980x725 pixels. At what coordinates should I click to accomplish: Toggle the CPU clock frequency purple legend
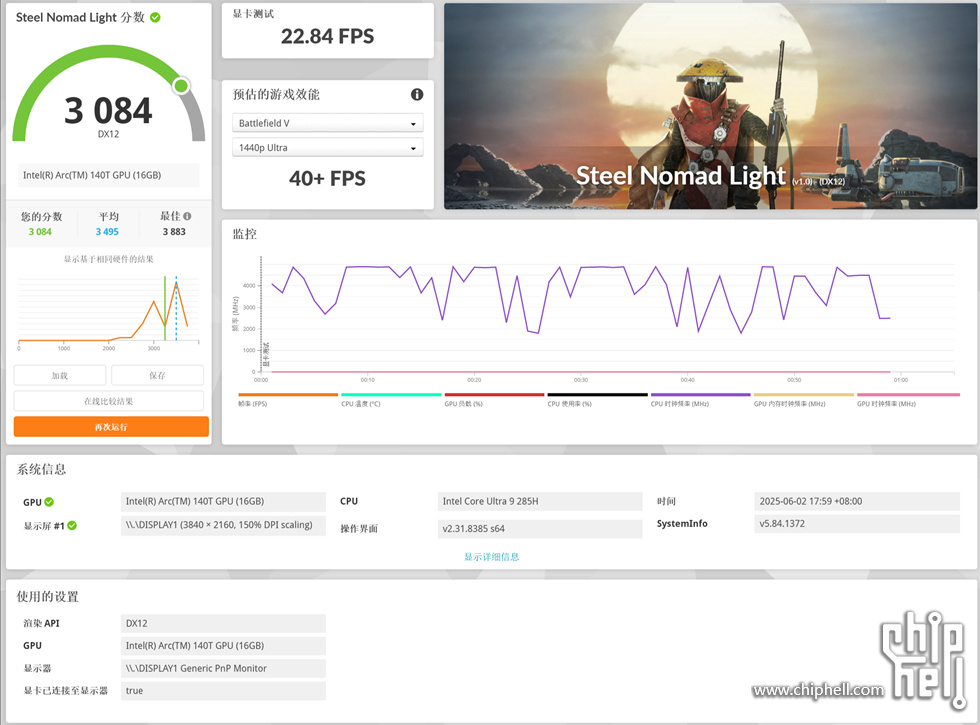coord(701,399)
